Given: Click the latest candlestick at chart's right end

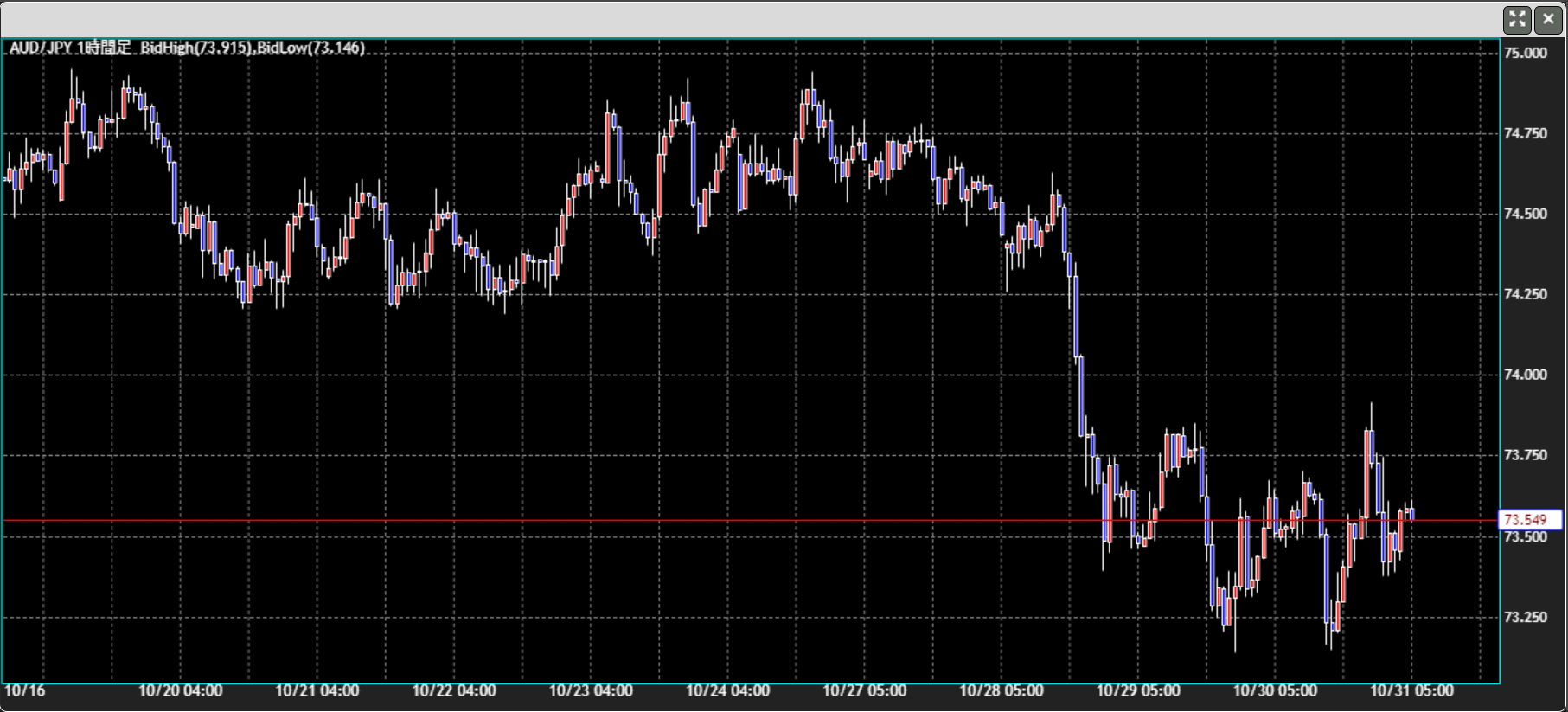Looking at the screenshot, I should tap(1412, 512).
